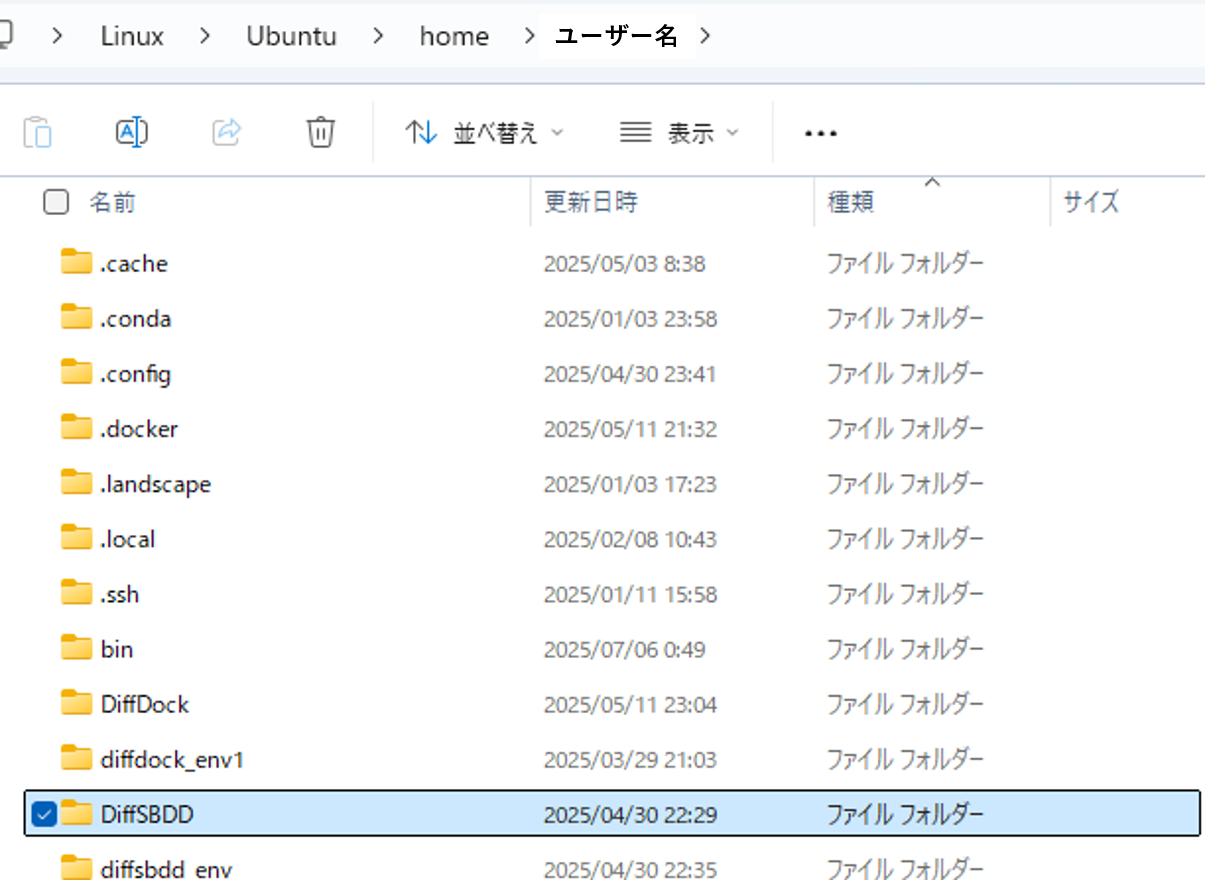The height and width of the screenshot is (880, 1205).
Task: Click the Share icon in the toolbar
Action: [226, 131]
